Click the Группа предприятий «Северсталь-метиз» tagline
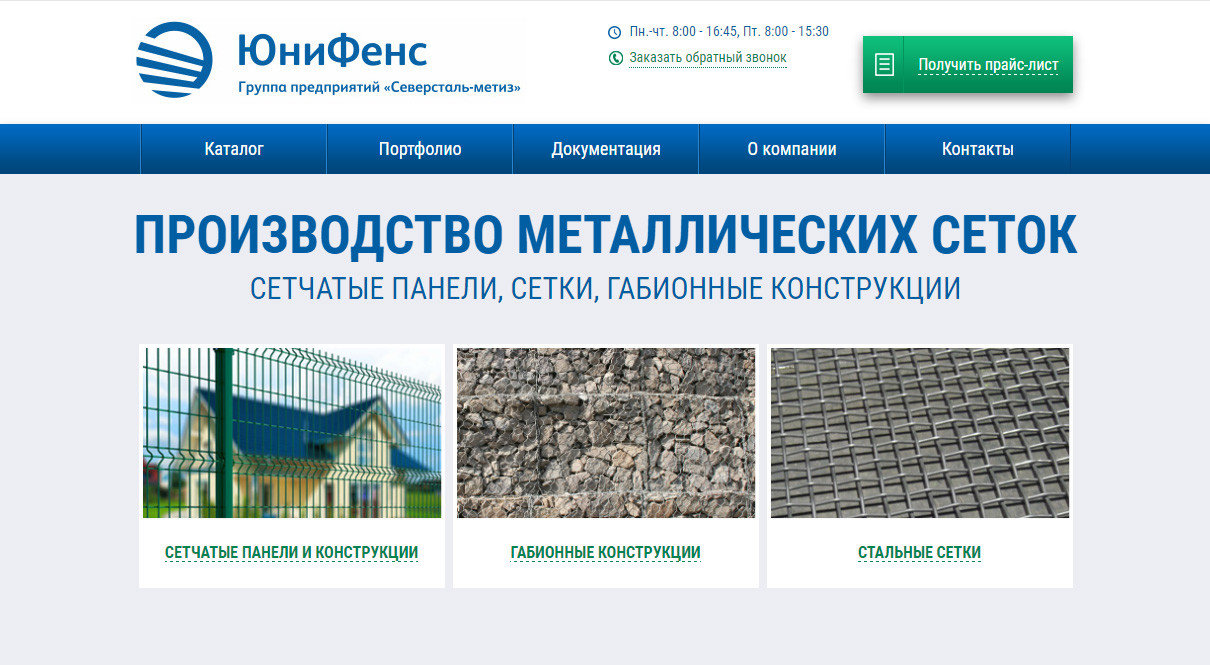Viewport: 1210px width, 665px height. pyautogui.click(x=379, y=87)
